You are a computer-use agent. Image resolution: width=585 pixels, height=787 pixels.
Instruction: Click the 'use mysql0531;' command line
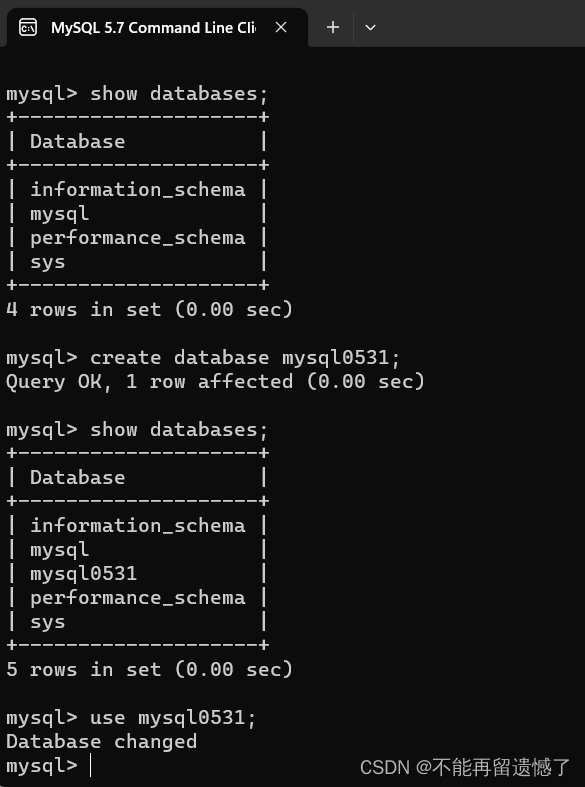tap(131, 718)
